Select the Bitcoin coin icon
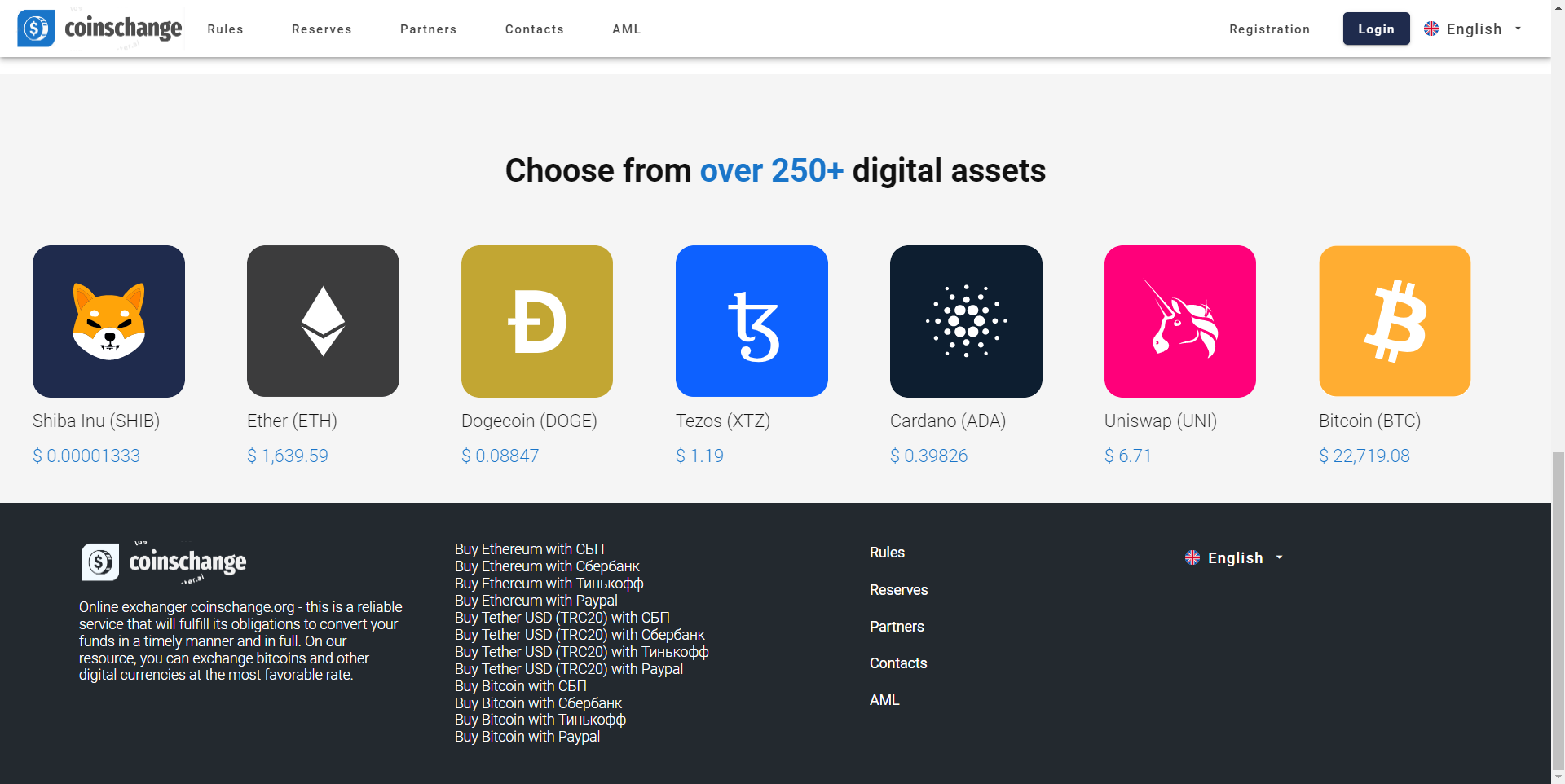 click(1395, 321)
